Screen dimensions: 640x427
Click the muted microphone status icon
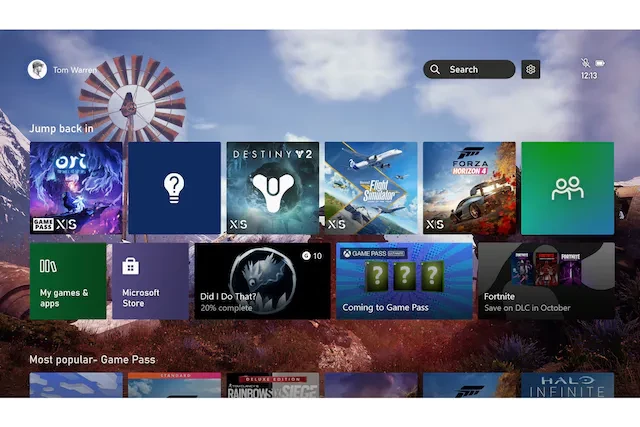coord(585,63)
